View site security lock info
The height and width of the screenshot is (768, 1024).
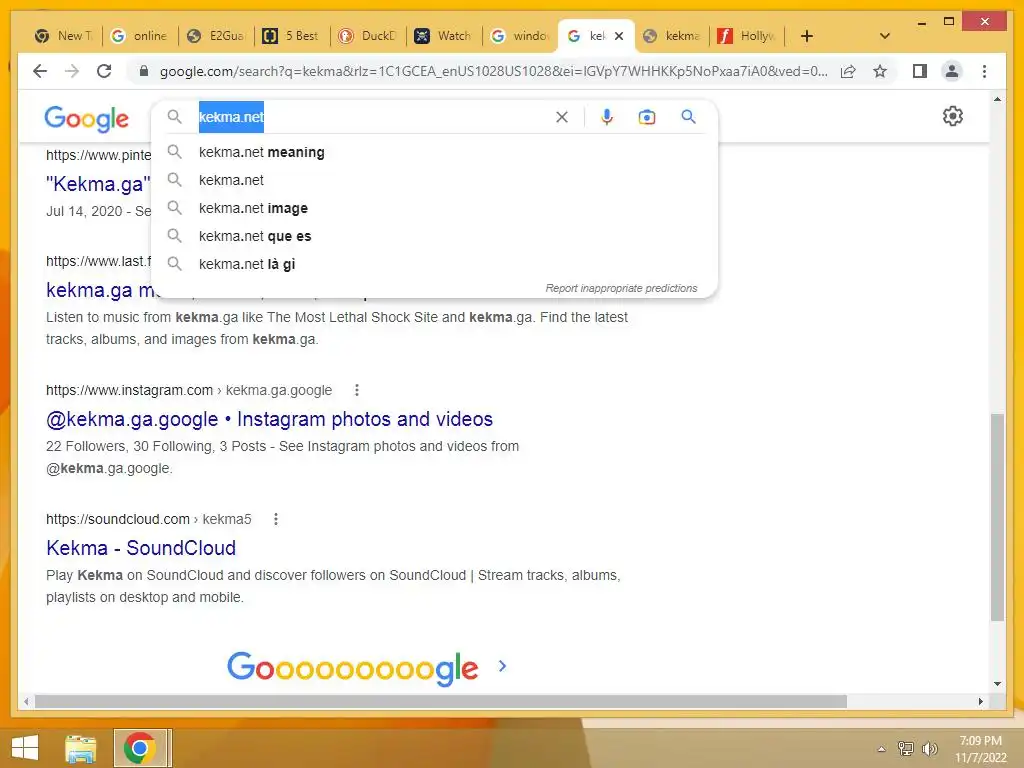pos(144,71)
